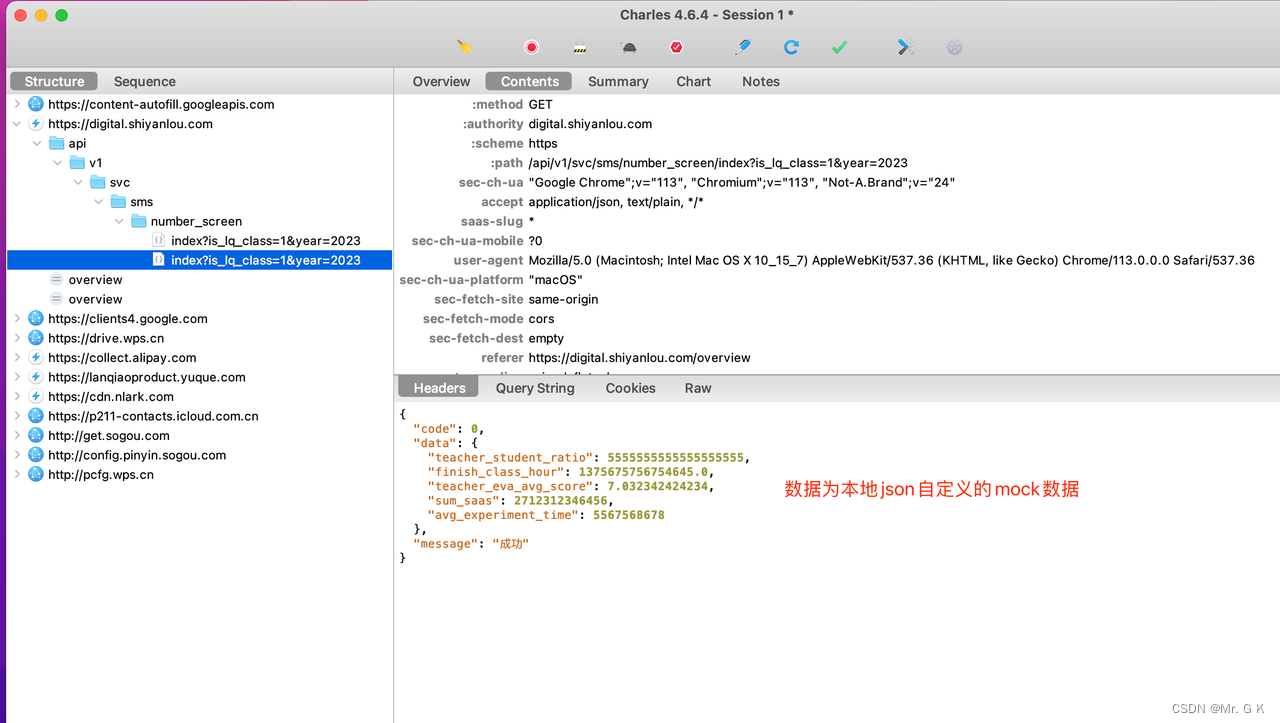The width and height of the screenshot is (1280, 723).
Task: Expand drive.wps.cn host
Action: pyautogui.click(x=17, y=338)
